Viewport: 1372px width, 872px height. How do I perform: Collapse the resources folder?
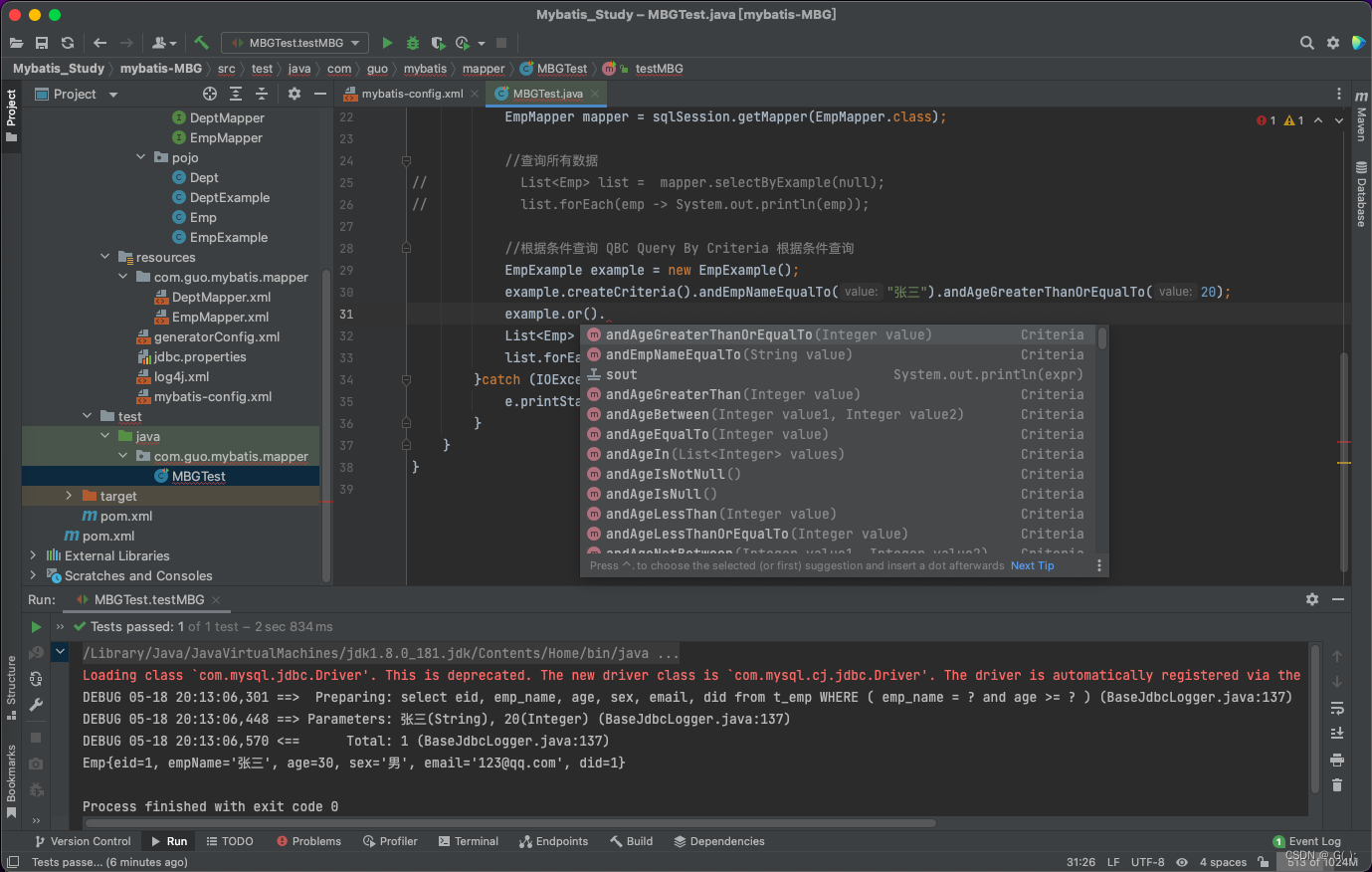point(104,257)
